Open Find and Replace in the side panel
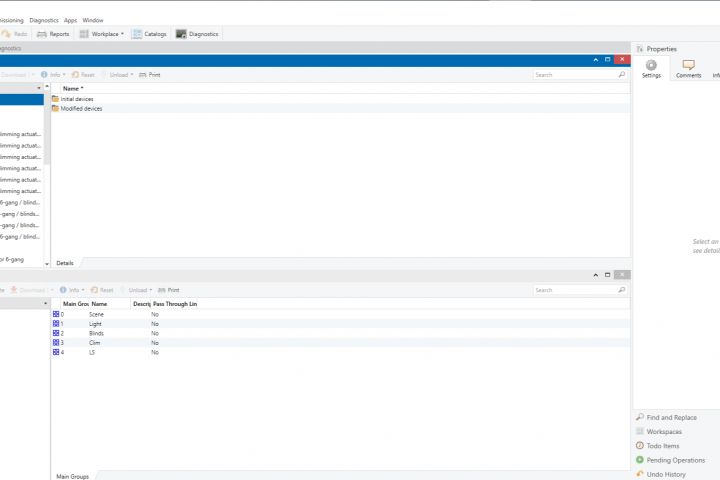Viewport: 720px width, 480px height. pos(666,417)
